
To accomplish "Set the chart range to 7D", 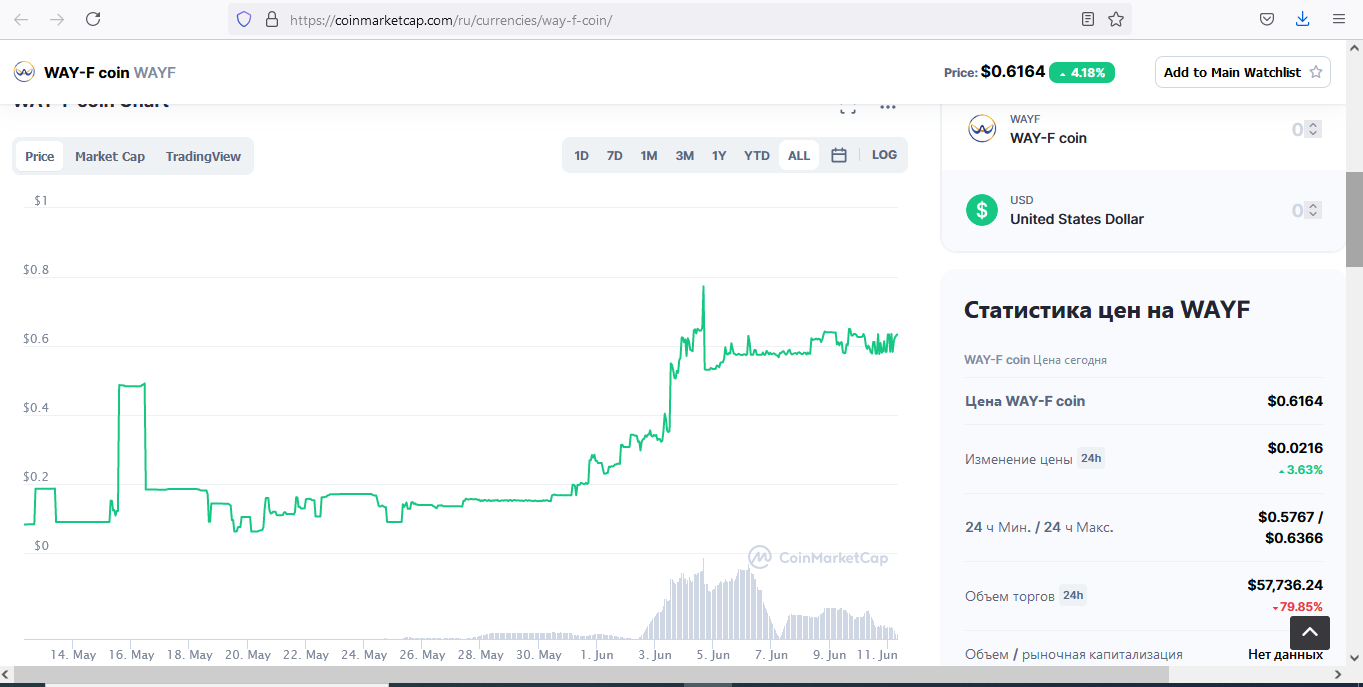I will click(615, 155).
